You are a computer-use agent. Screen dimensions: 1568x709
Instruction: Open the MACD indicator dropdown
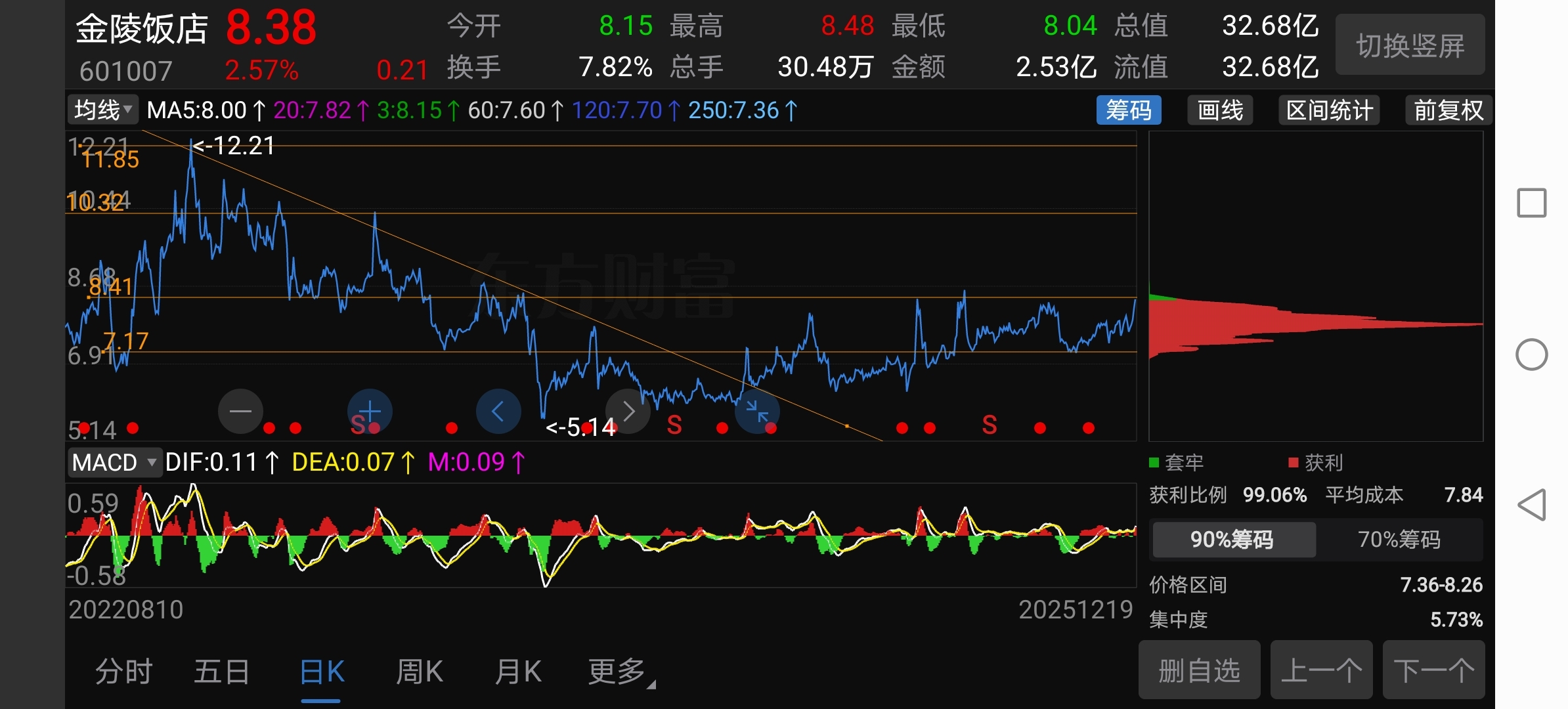pyautogui.click(x=115, y=463)
